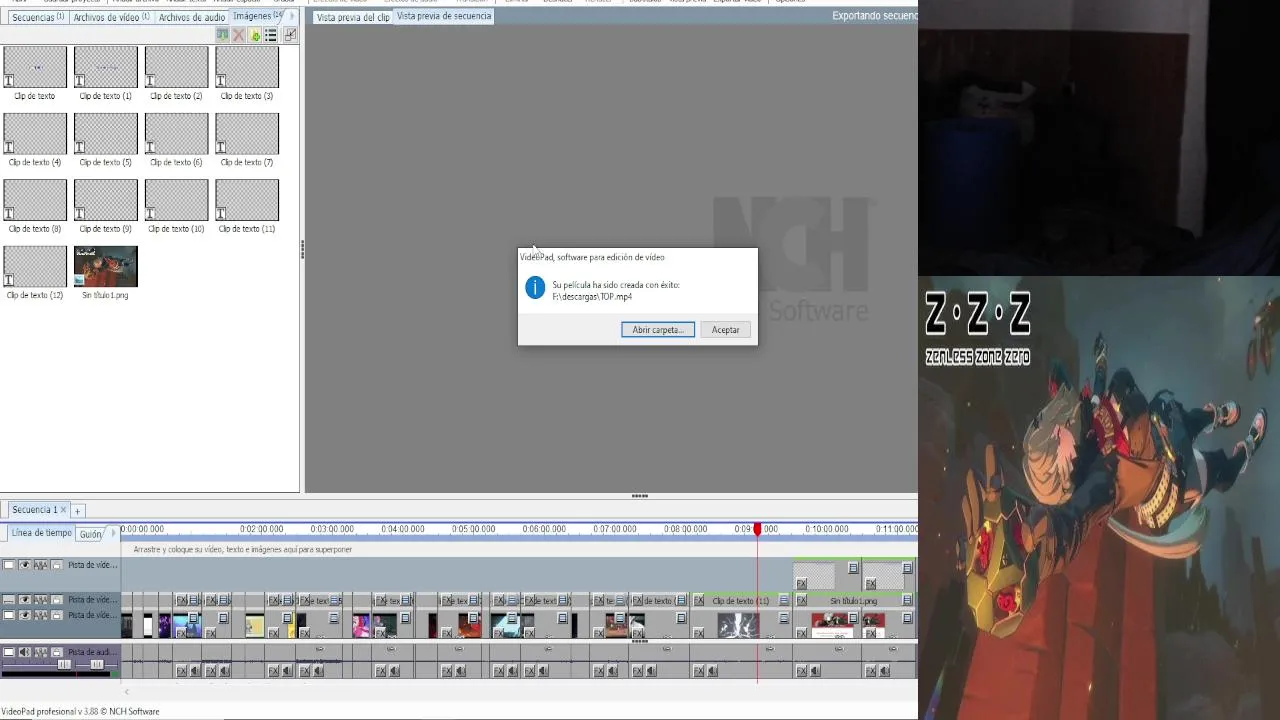Click the red X delete icon in bin

[238, 35]
